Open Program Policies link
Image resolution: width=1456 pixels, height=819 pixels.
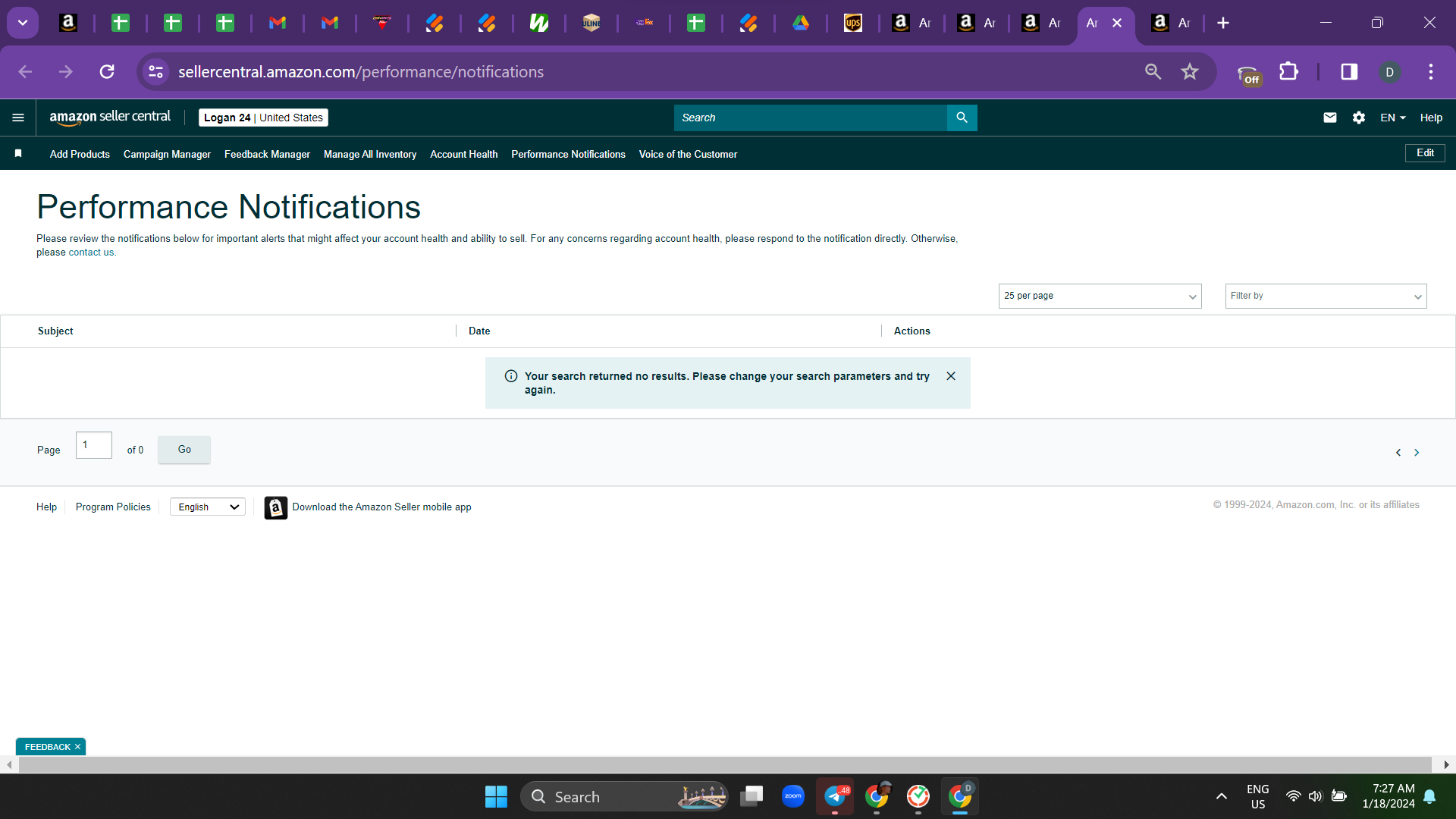[x=113, y=507]
